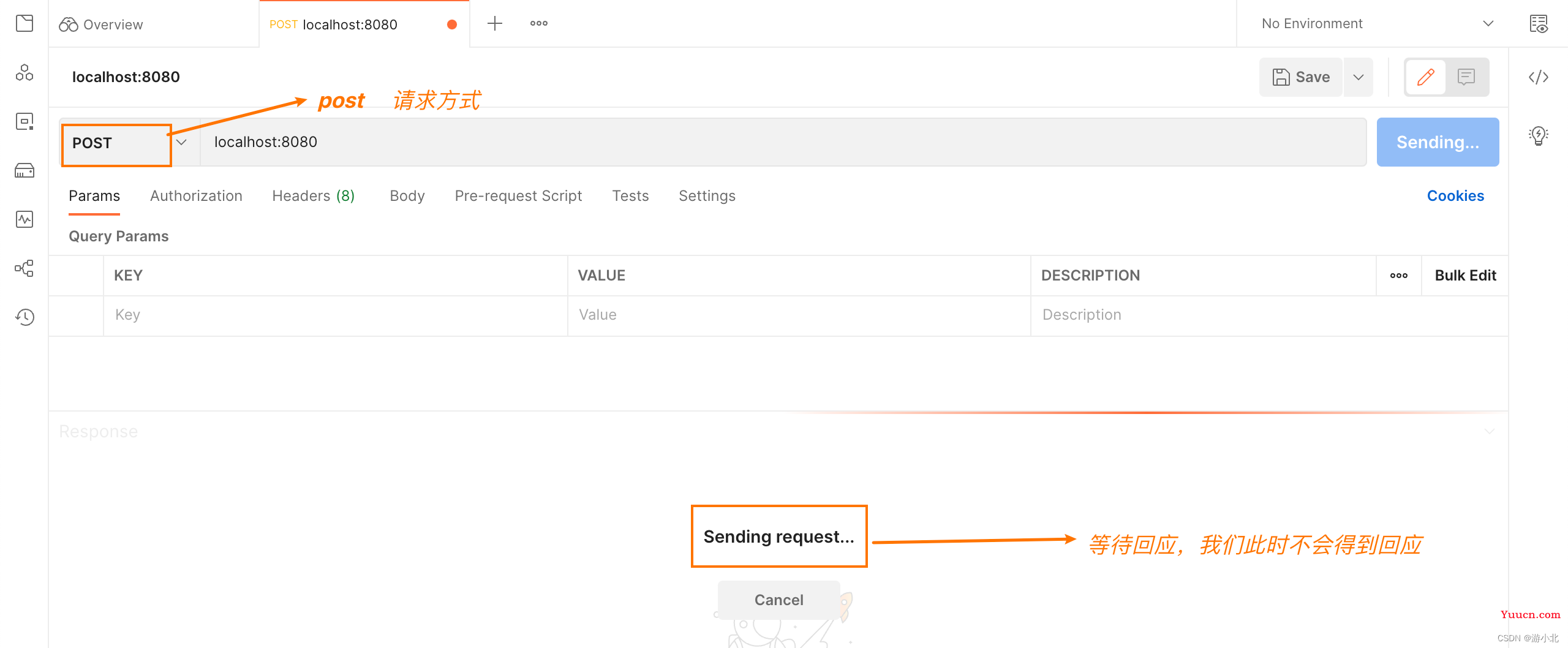Expand the POST method dropdown

point(181,143)
